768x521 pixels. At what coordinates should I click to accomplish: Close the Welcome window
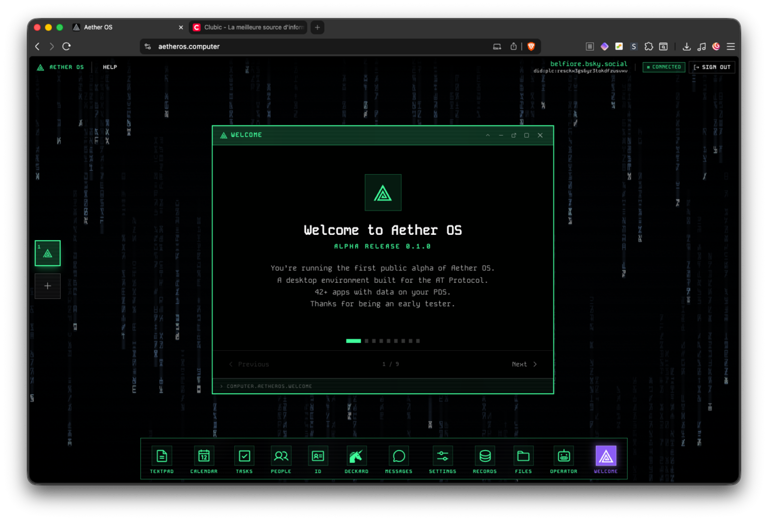pyautogui.click(x=540, y=135)
